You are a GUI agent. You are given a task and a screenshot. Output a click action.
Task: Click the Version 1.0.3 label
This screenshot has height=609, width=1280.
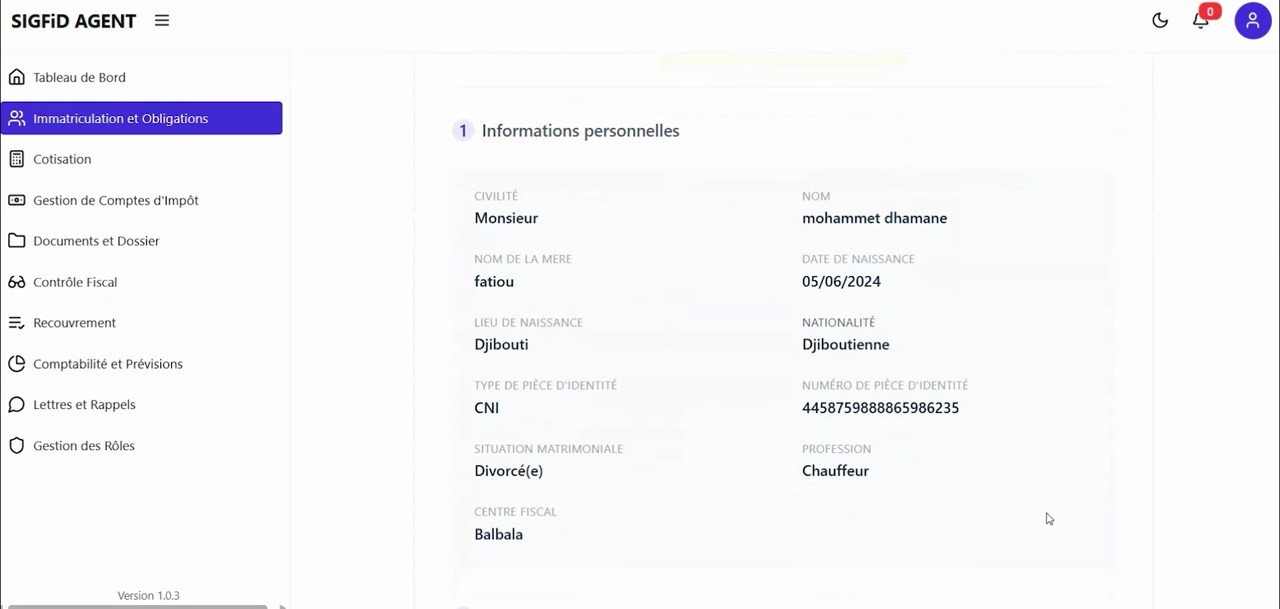pyautogui.click(x=148, y=595)
